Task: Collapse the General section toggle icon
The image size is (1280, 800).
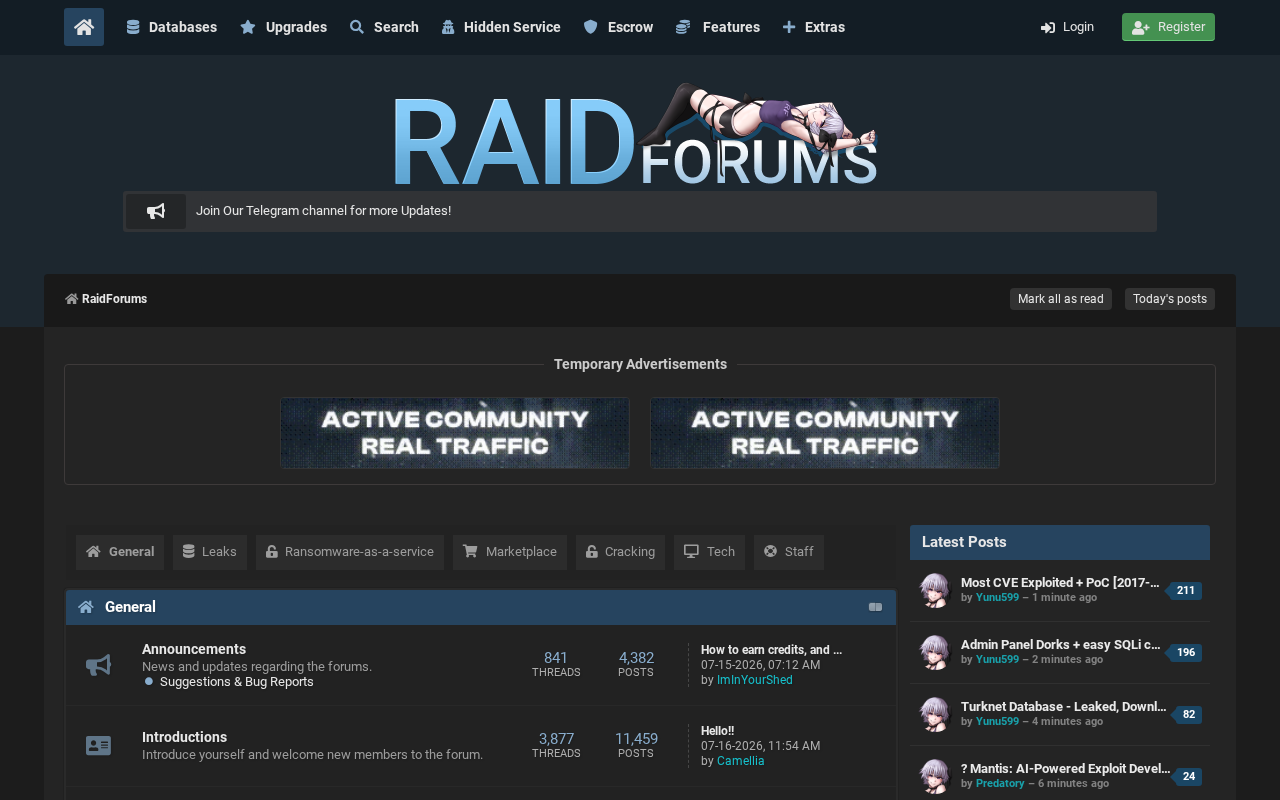Action: pyautogui.click(x=875, y=607)
